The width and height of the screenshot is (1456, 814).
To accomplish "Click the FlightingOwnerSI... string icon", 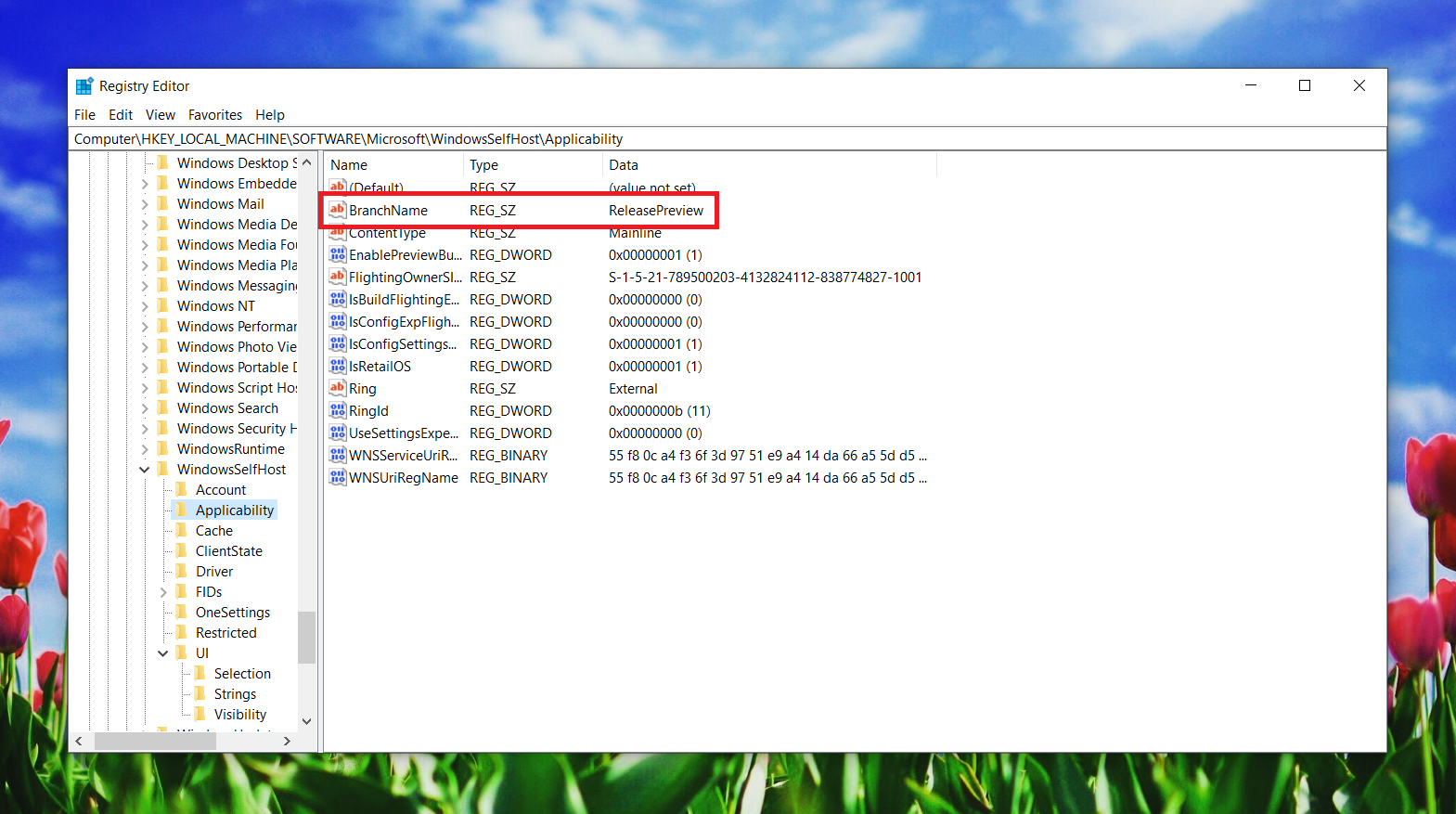I will tap(338, 277).
